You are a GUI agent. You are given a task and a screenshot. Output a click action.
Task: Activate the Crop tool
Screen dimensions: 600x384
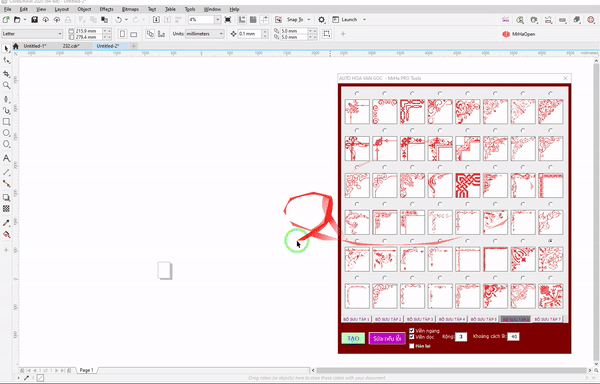pyautogui.click(x=6, y=73)
